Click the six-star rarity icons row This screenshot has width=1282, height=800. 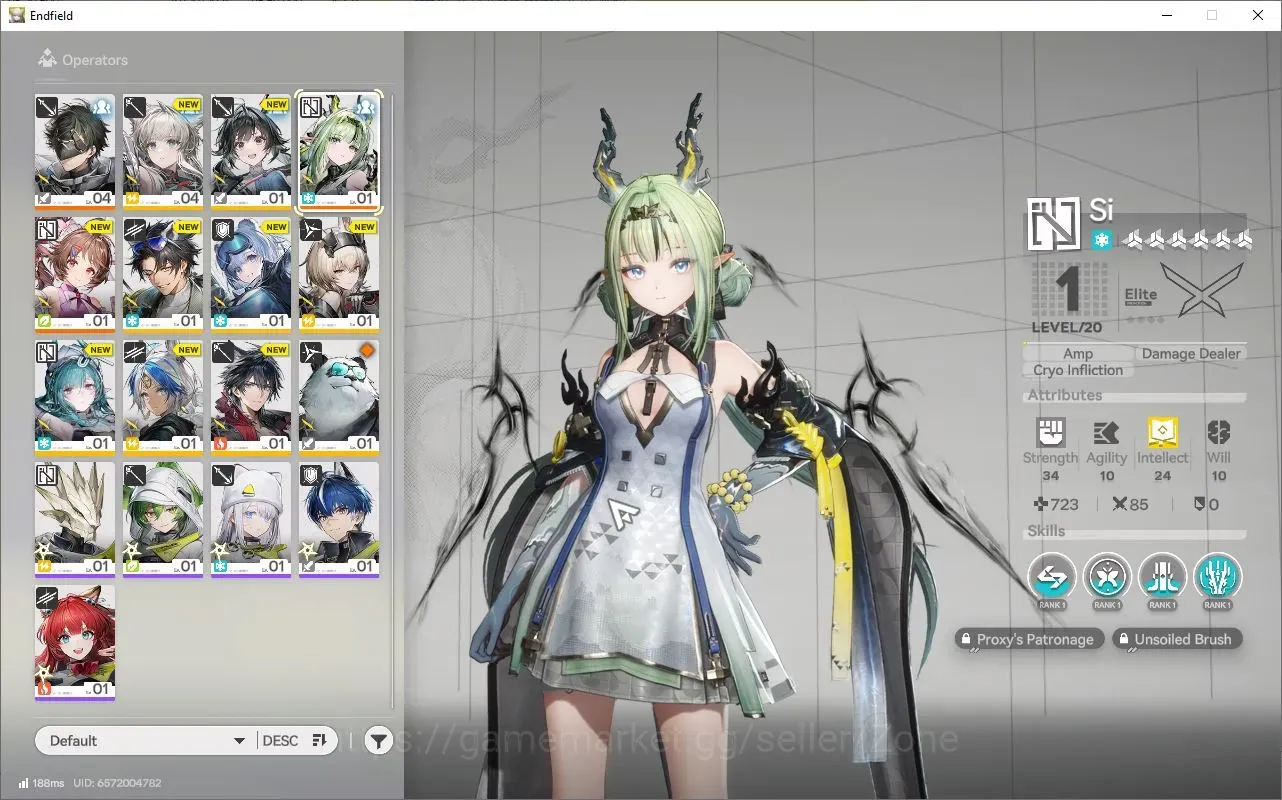point(1186,240)
